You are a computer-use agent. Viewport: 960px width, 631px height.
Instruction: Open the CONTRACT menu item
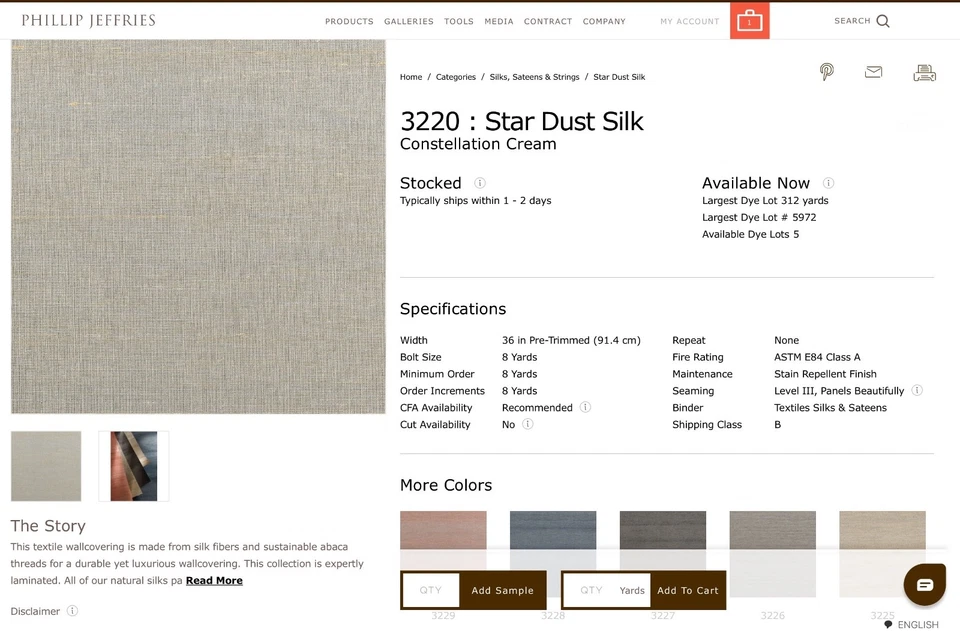547,20
